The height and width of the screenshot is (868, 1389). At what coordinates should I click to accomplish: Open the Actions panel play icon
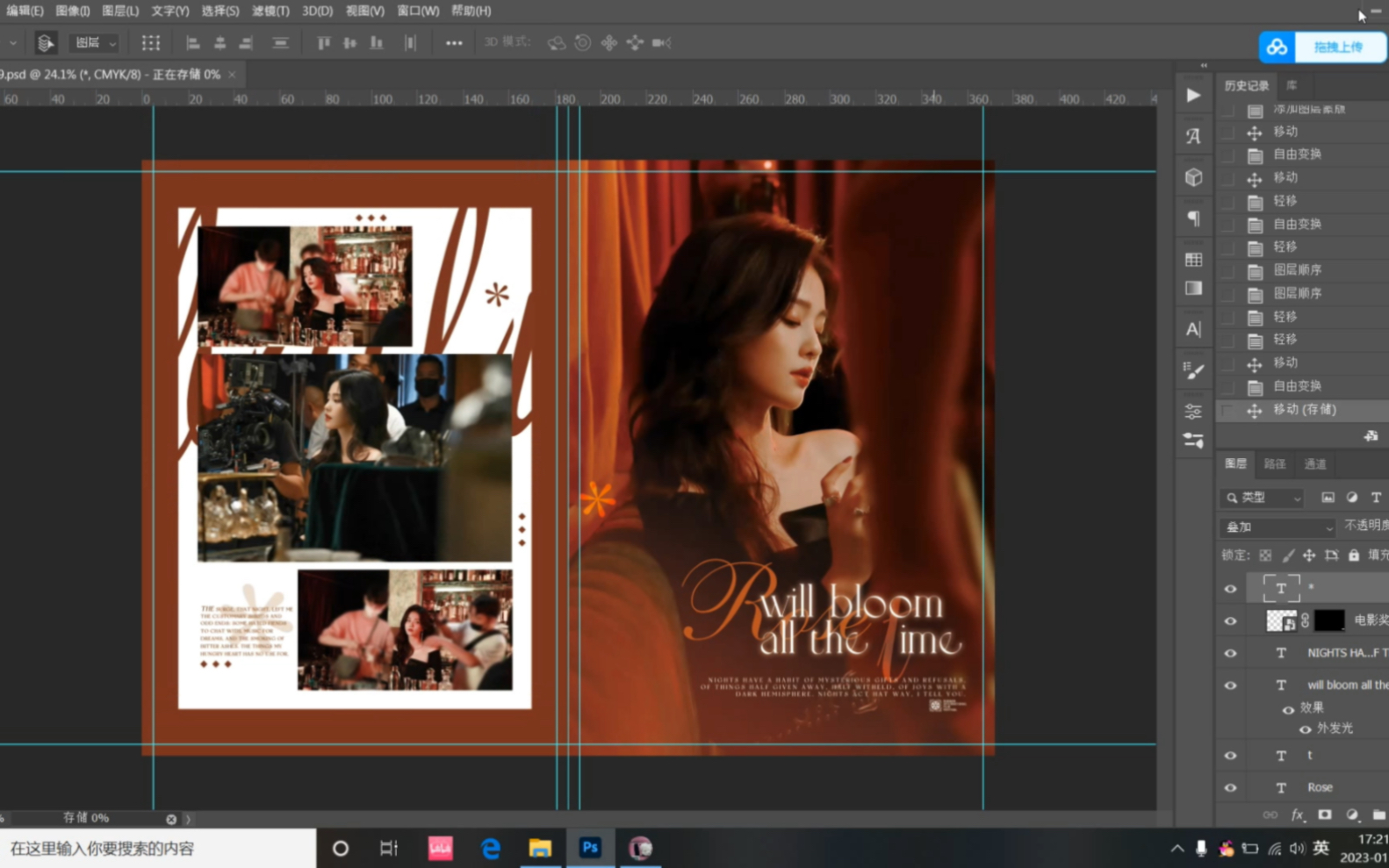tap(1193, 96)
